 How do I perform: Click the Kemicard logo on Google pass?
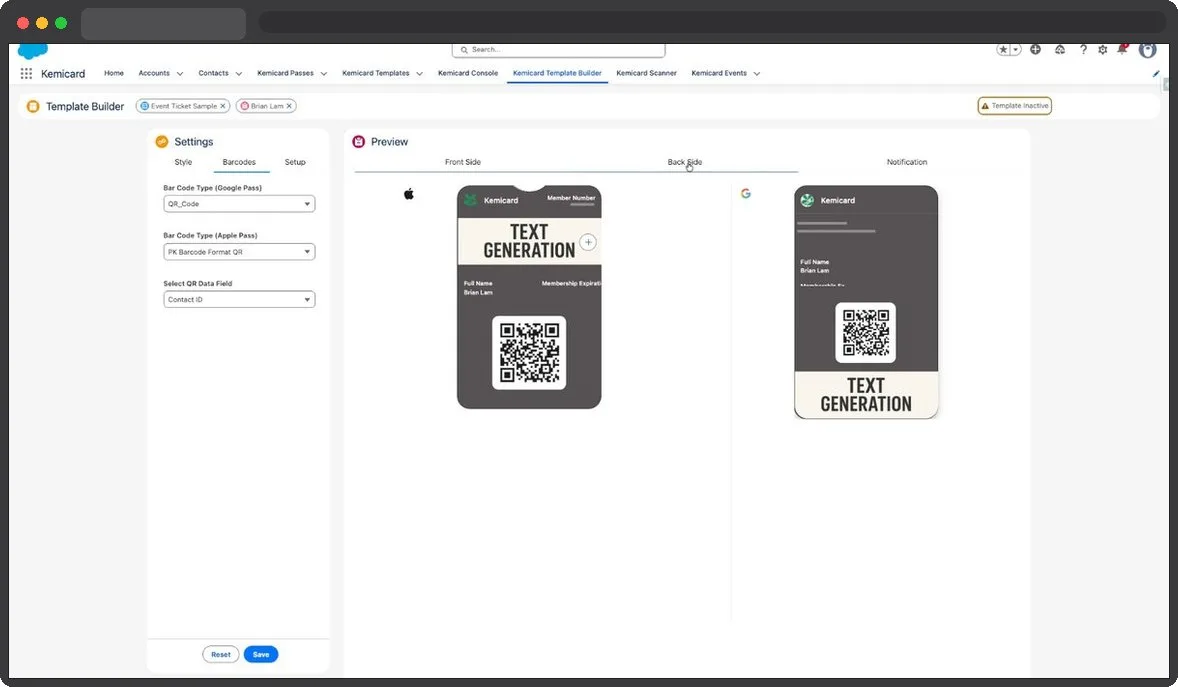807,200
